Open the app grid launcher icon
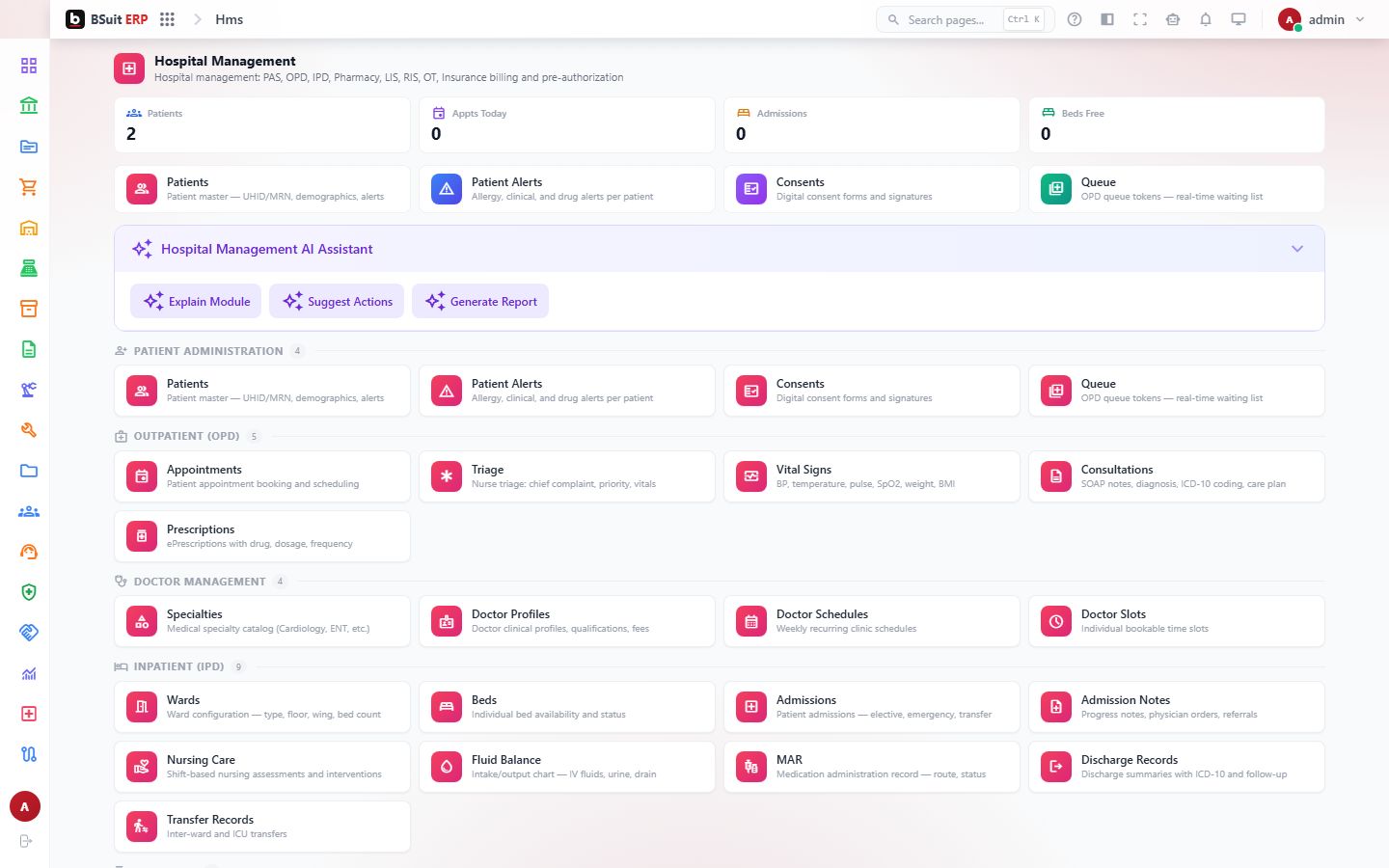This screenshot has width=1389, height=868. click(167, 19)
